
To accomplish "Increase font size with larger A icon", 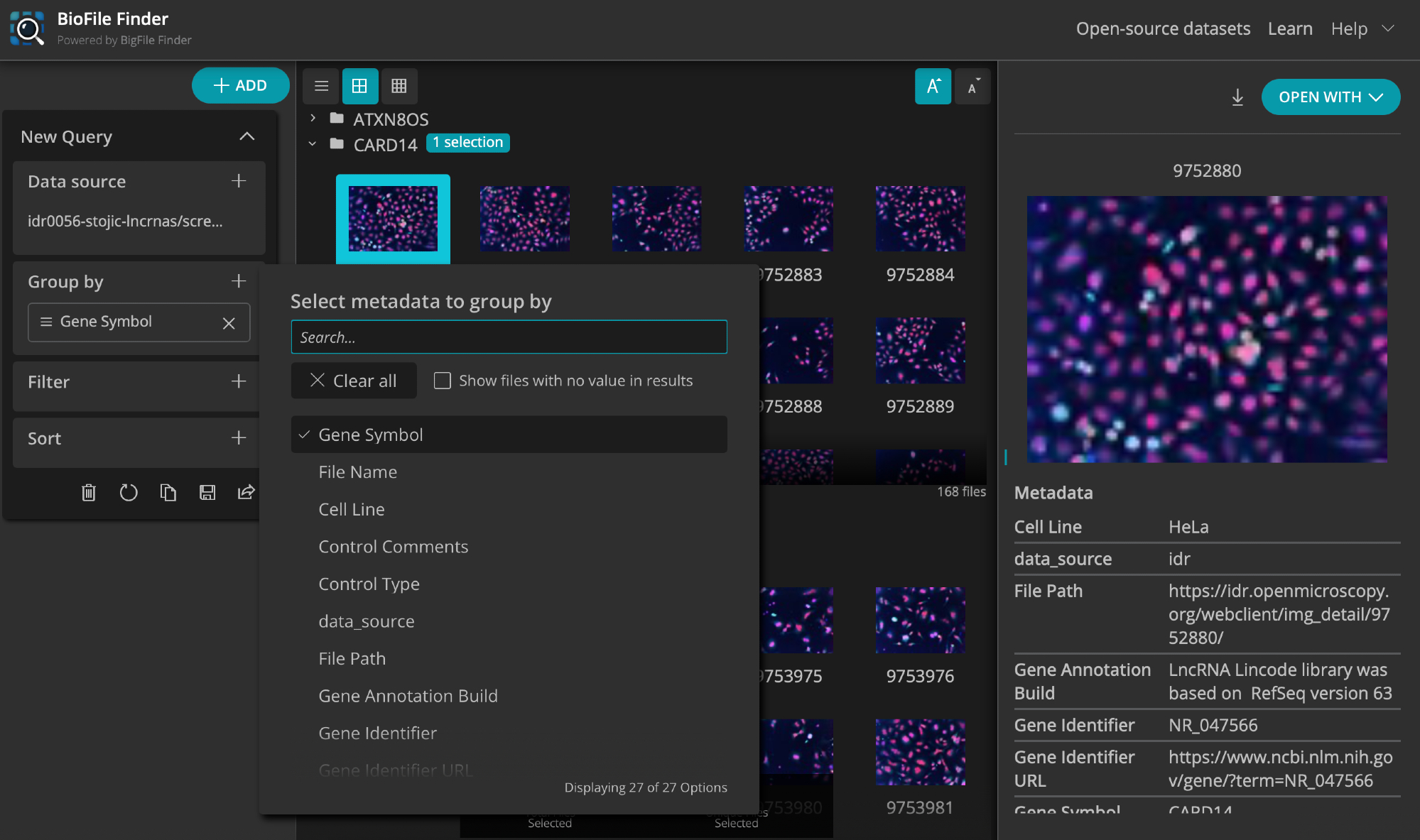I will point(933,86).
